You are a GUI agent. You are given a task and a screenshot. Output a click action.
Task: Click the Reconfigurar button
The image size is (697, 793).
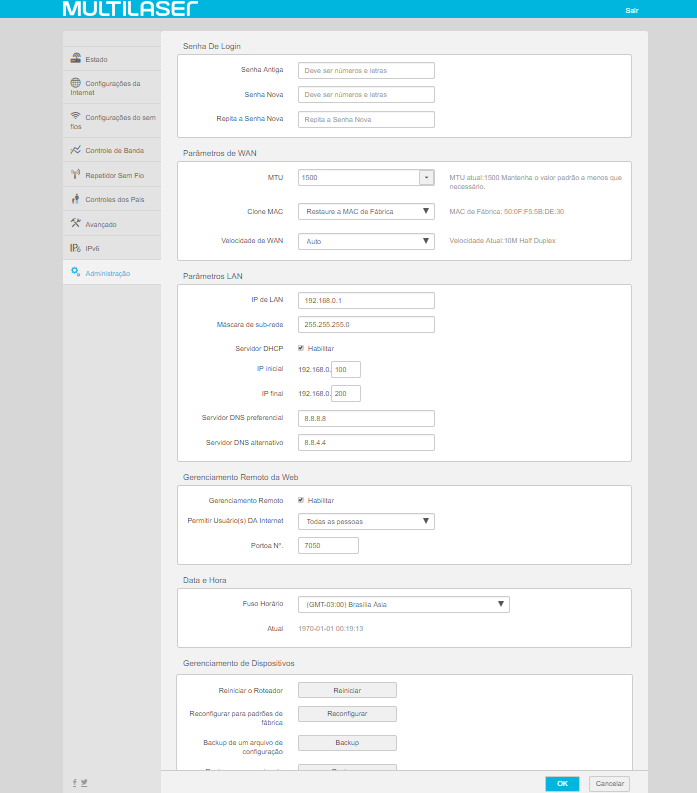tap(347, 714)
